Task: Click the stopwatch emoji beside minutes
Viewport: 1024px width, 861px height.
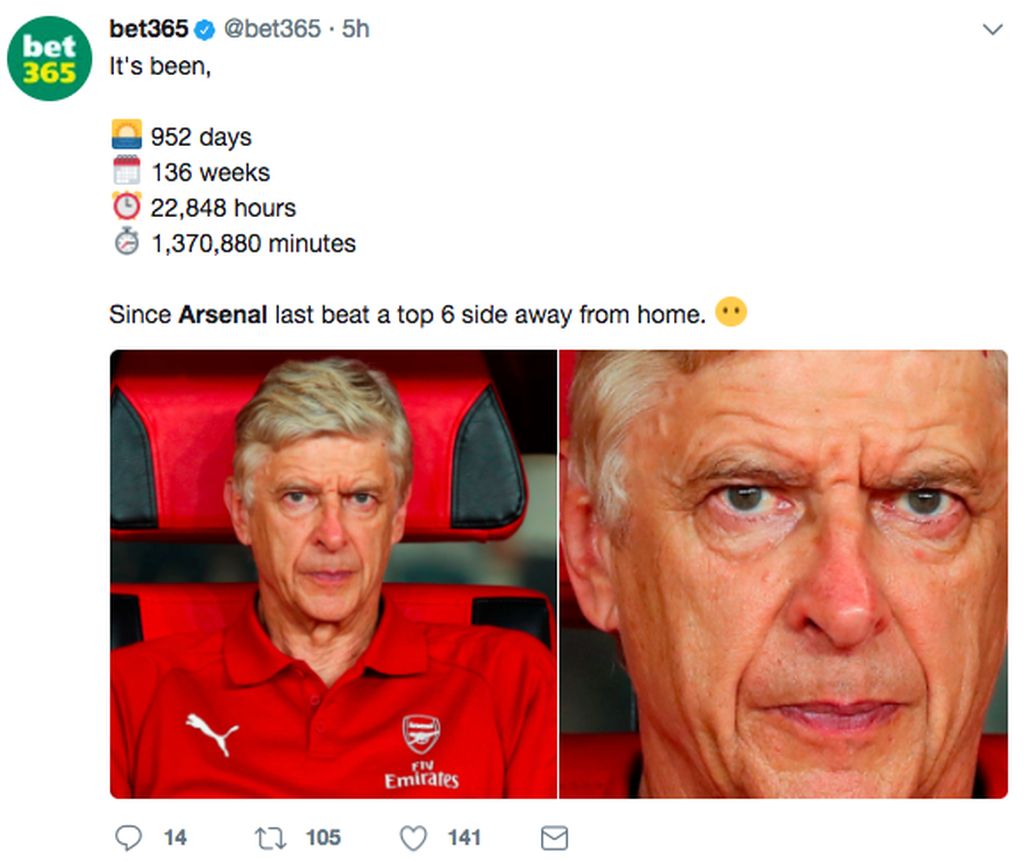Action: pyautogui.click(x=126, y=242)
